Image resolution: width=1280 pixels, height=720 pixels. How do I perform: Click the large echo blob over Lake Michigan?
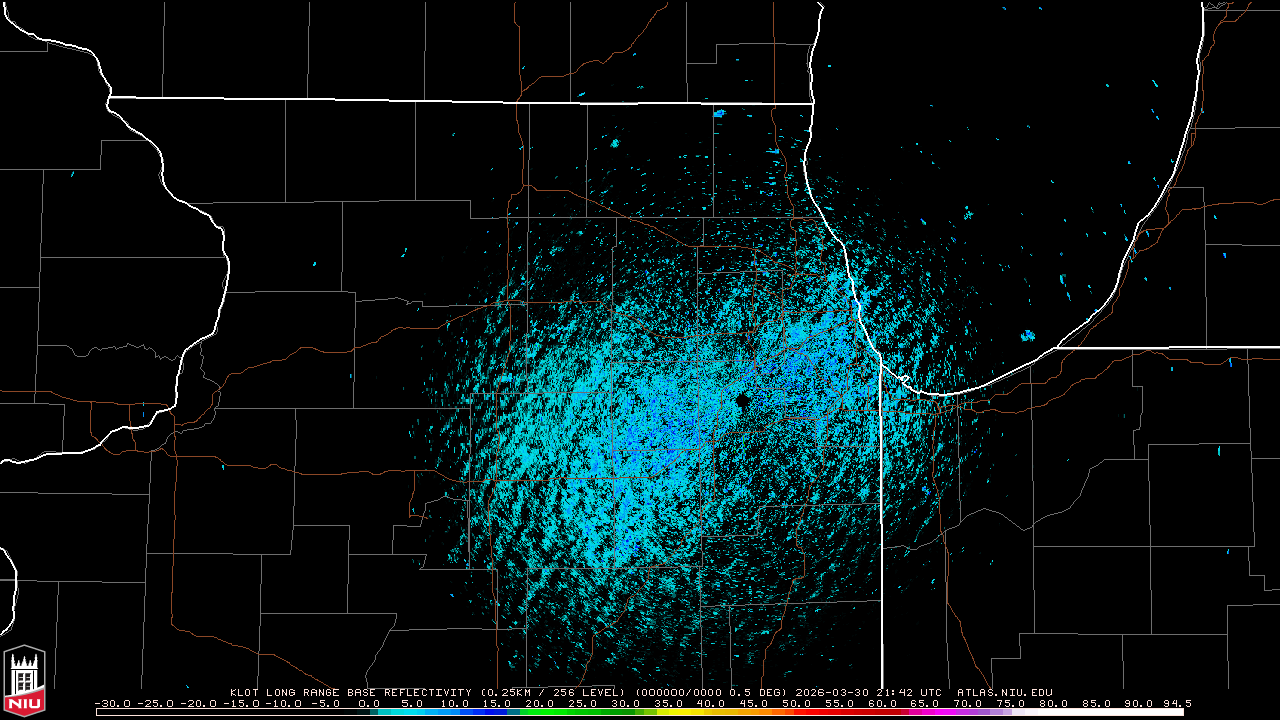click(1027, 335)
